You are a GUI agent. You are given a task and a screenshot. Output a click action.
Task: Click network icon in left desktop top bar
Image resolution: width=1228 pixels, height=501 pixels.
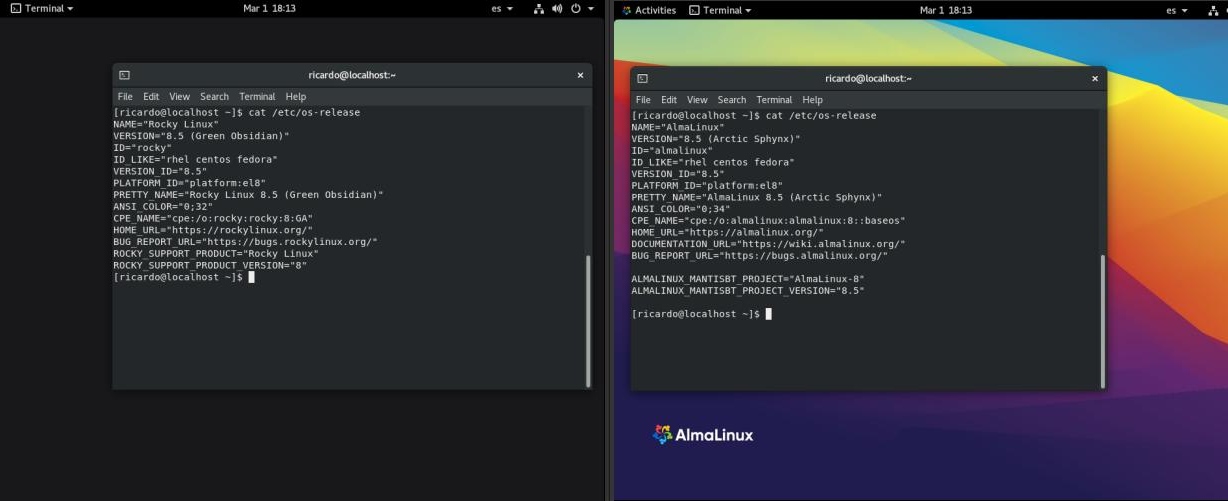539,8
